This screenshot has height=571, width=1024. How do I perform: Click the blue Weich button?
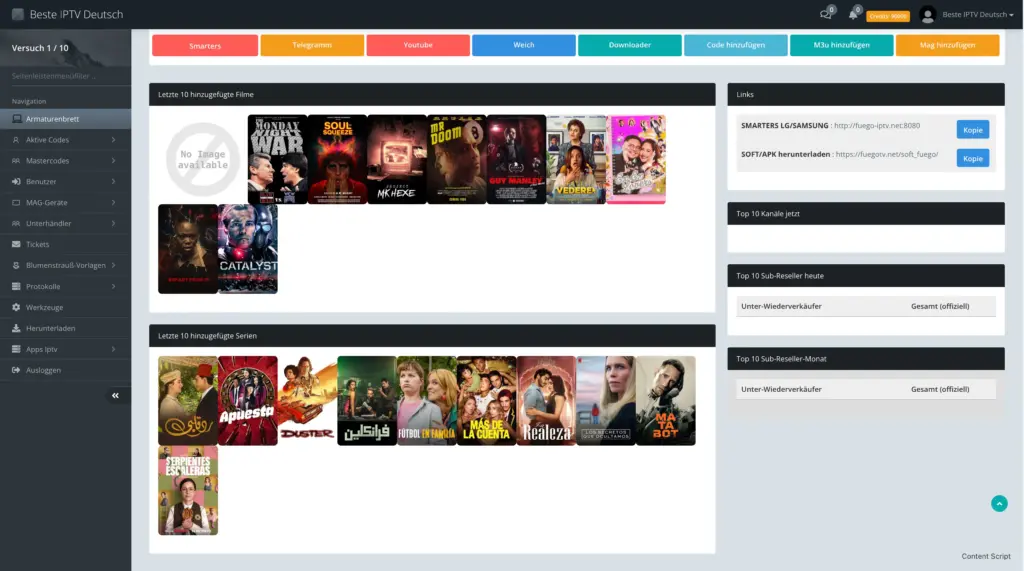[524, 45]
